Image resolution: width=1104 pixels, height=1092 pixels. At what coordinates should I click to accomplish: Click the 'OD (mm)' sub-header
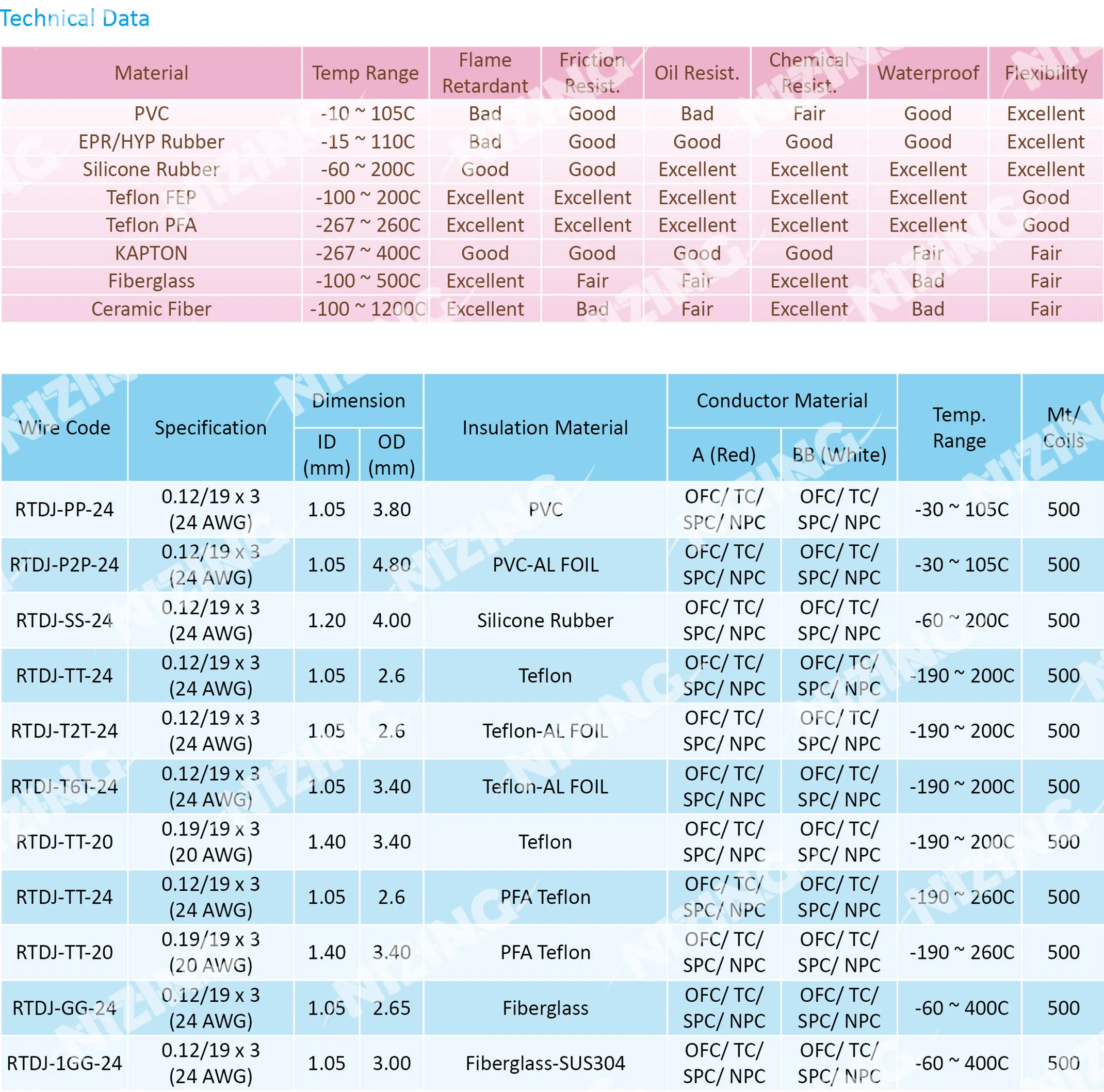click(x=392, y=455)
